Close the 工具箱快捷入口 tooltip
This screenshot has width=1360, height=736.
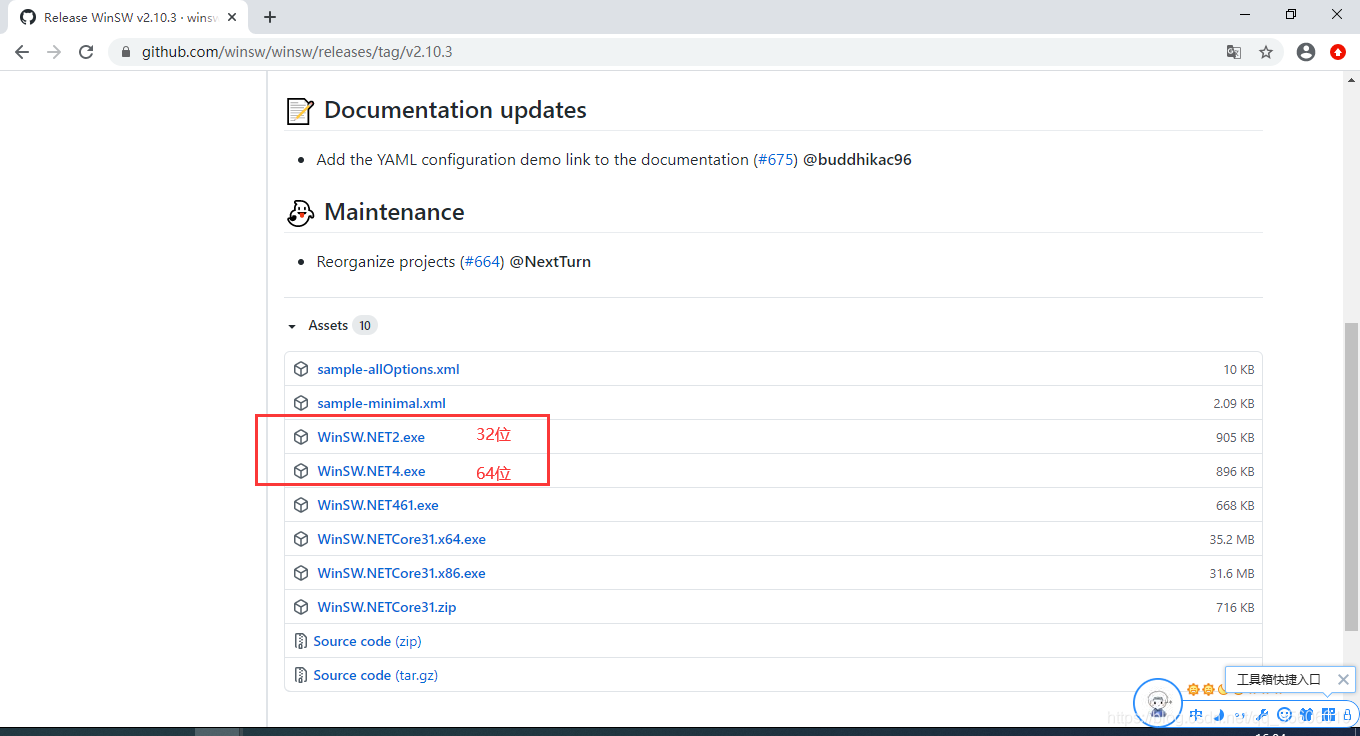1343,679
